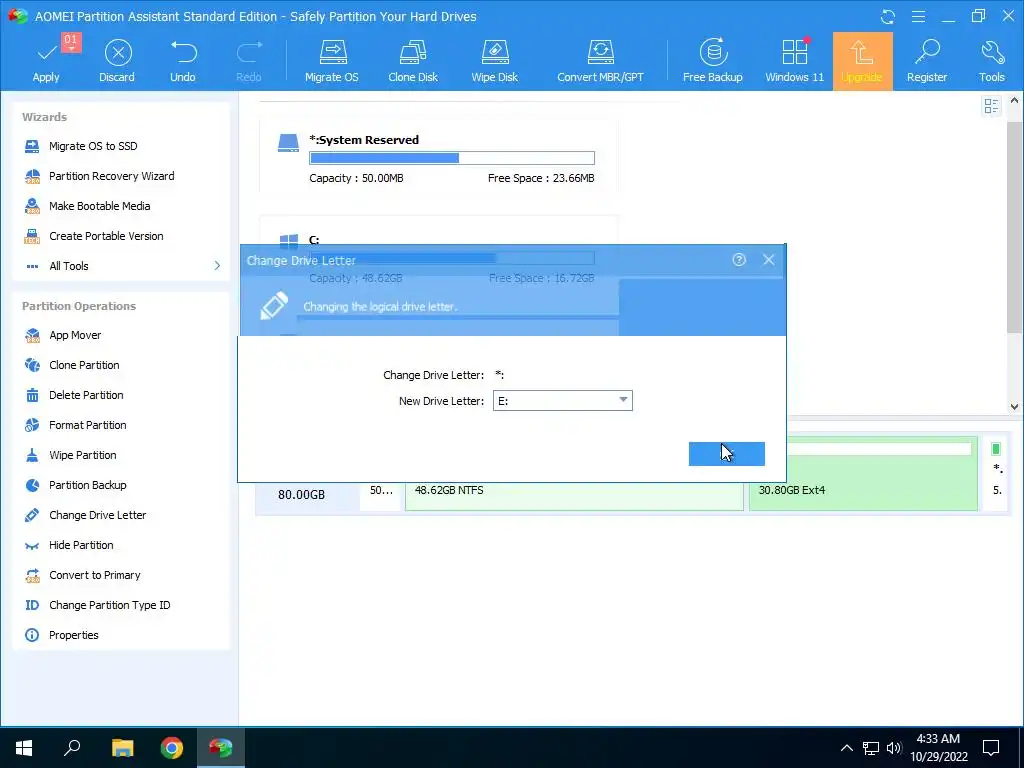Open Wipe Disk tool
The image size is (1024, 768).
(494, 60)
